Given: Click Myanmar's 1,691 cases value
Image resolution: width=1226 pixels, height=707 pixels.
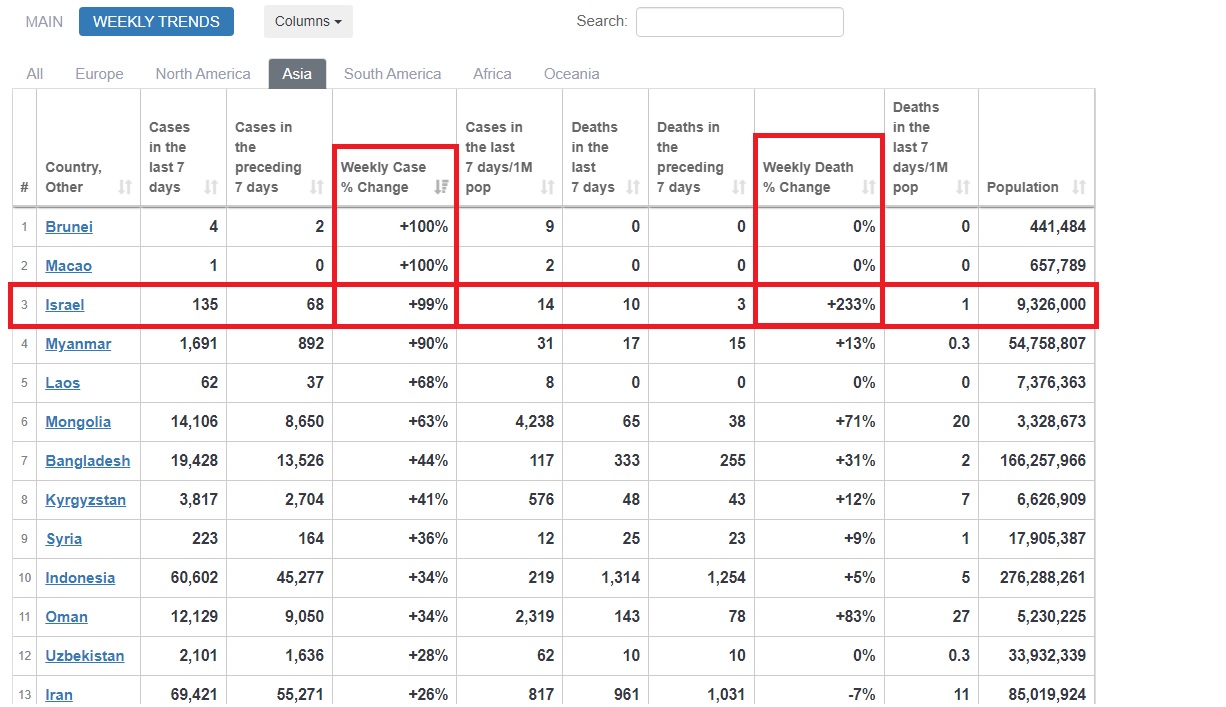Looking at the screenshot, I should pyautogui.click(x=198, y=344).
